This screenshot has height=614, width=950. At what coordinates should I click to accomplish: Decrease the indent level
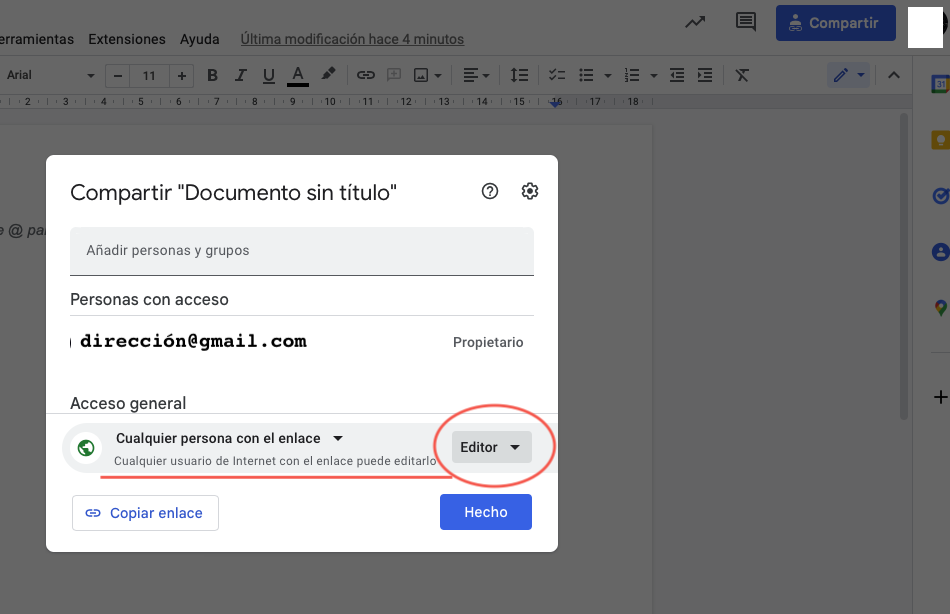[x=677, y=75]
